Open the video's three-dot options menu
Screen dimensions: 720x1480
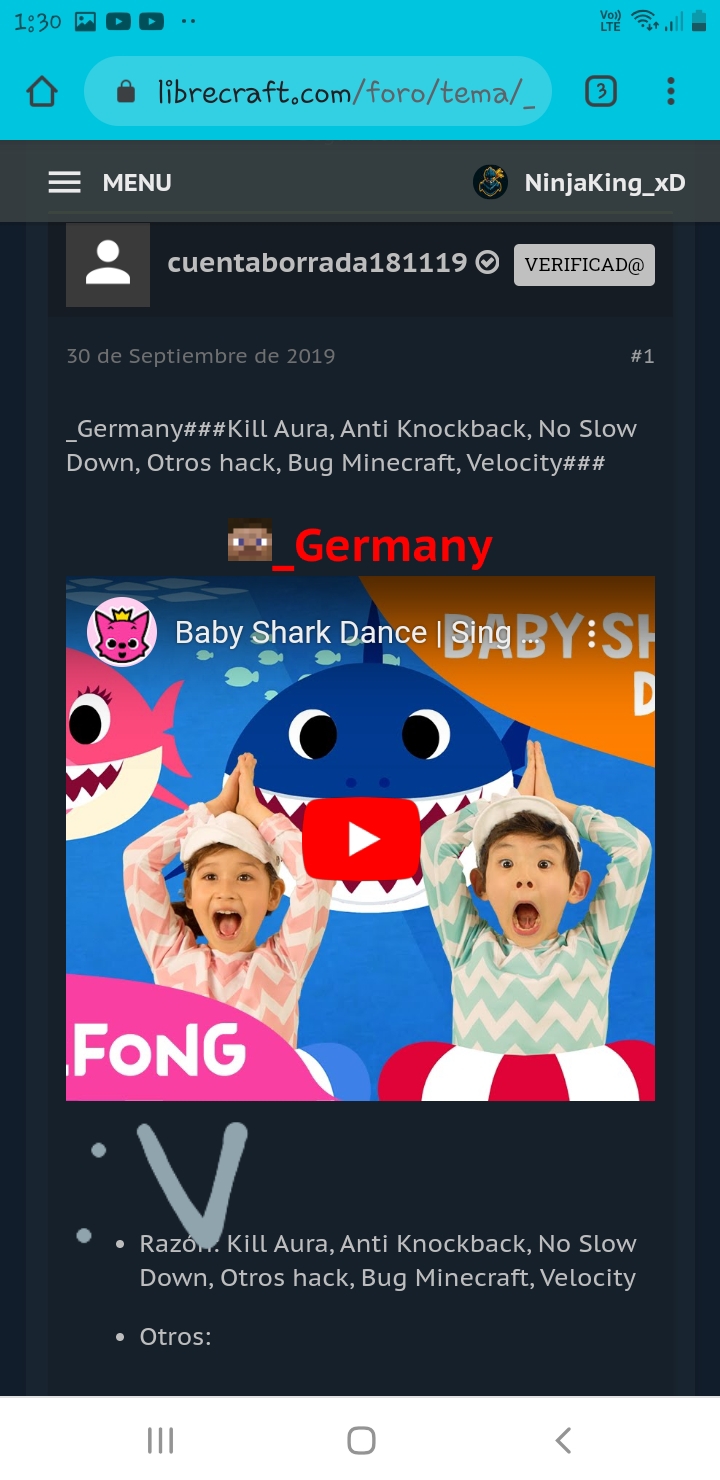592,633
